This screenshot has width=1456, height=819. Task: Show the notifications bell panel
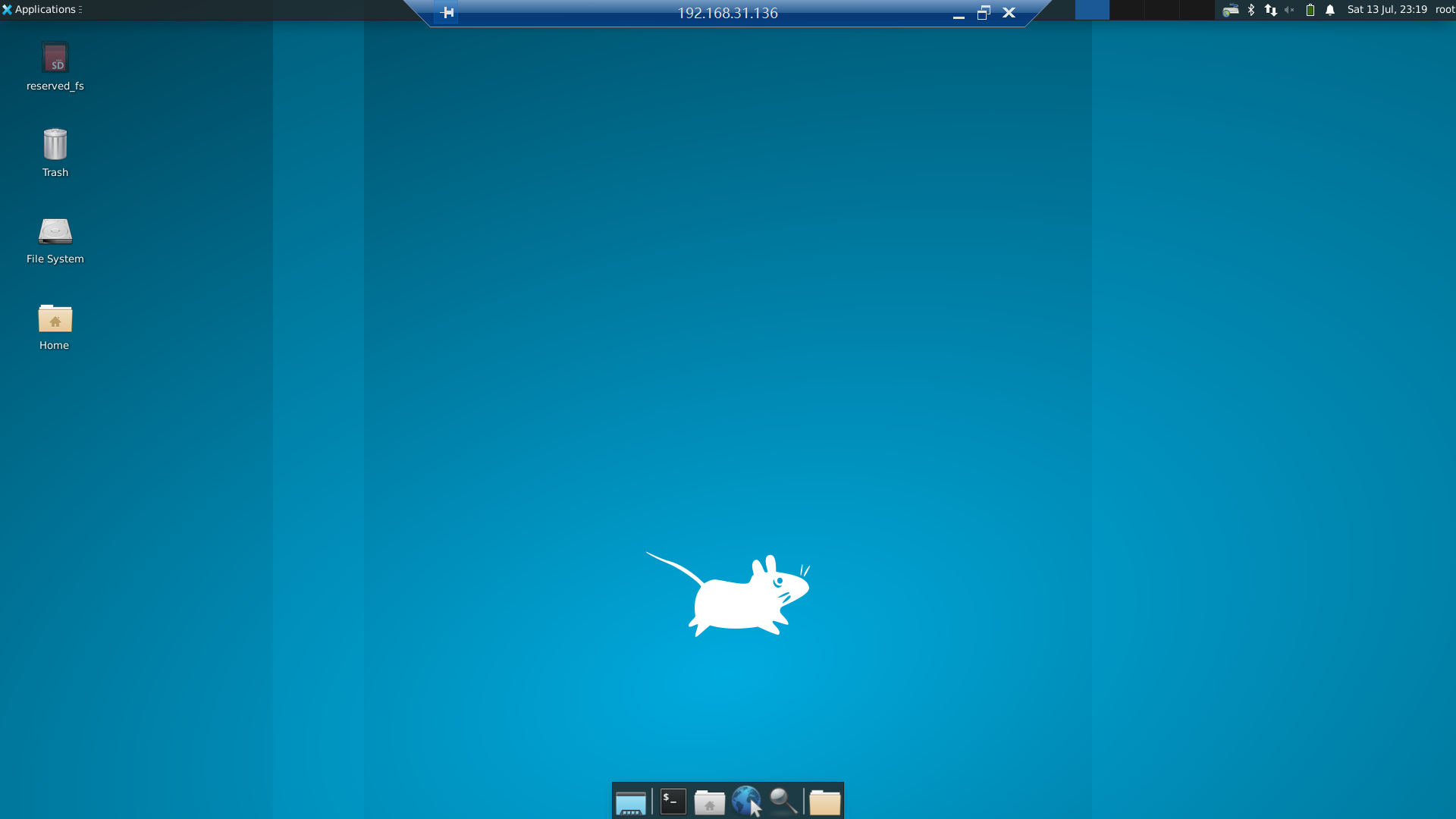(1330, 10)
